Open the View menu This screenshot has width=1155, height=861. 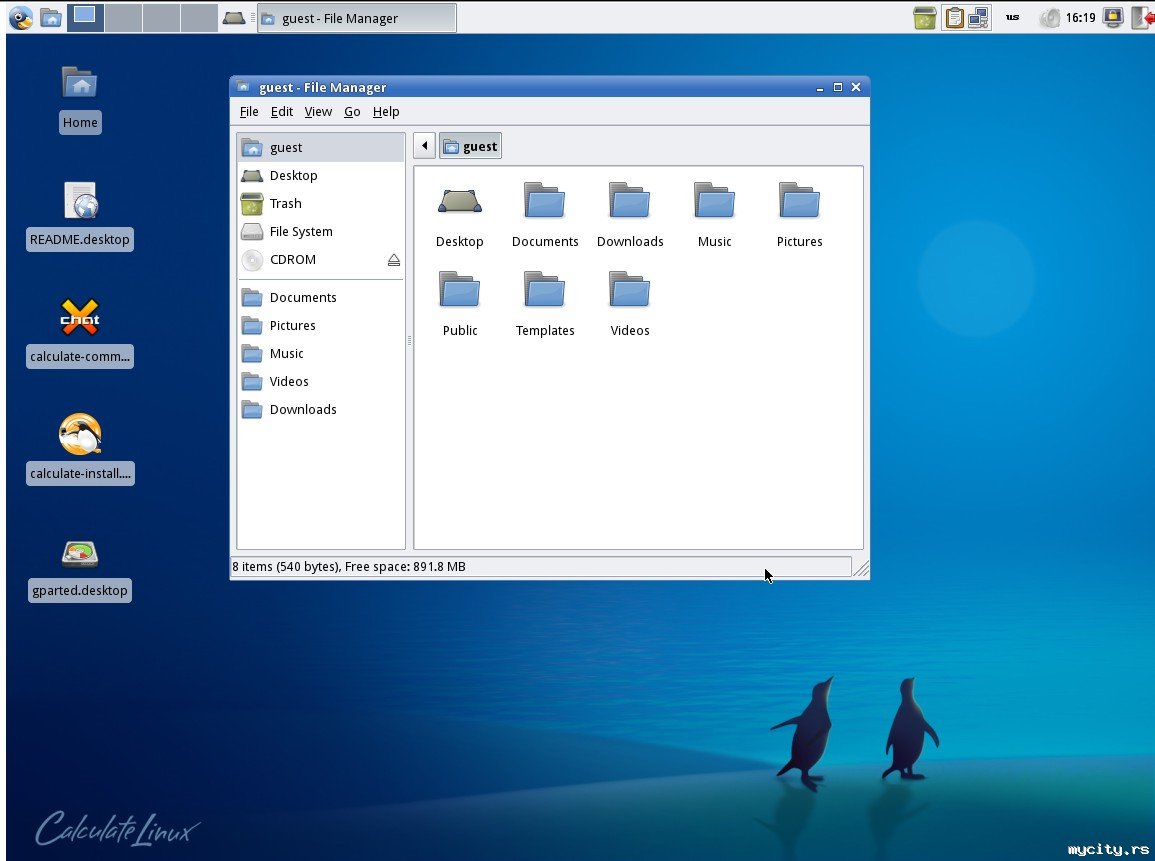click(318, 112)
